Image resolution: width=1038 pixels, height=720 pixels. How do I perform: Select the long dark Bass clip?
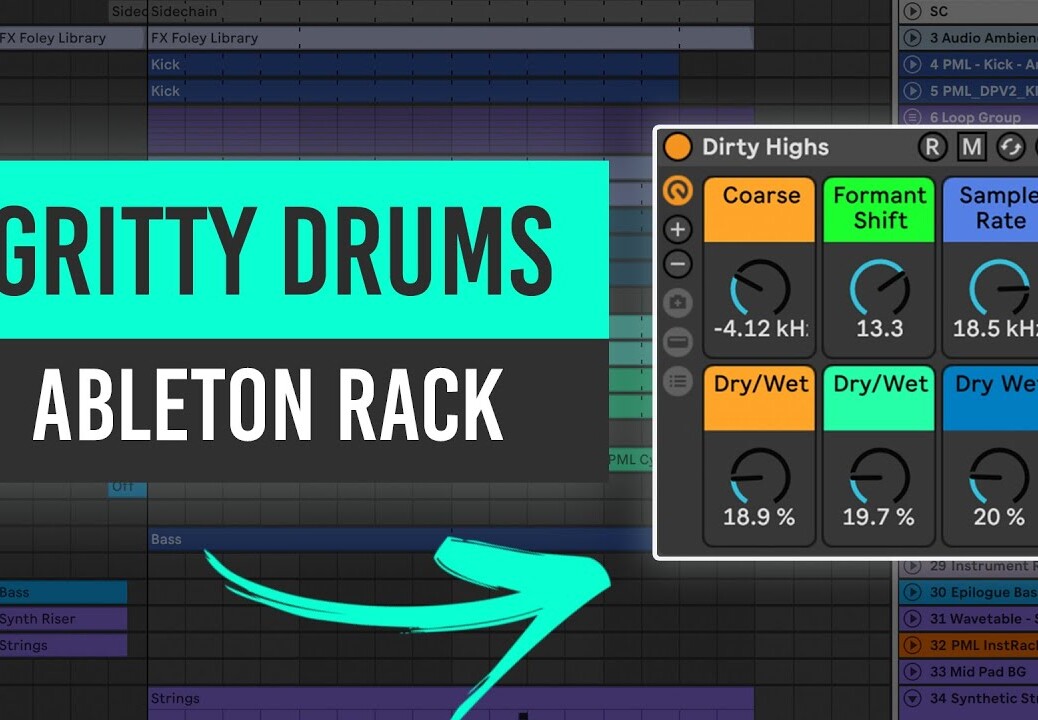click(400, 539)
